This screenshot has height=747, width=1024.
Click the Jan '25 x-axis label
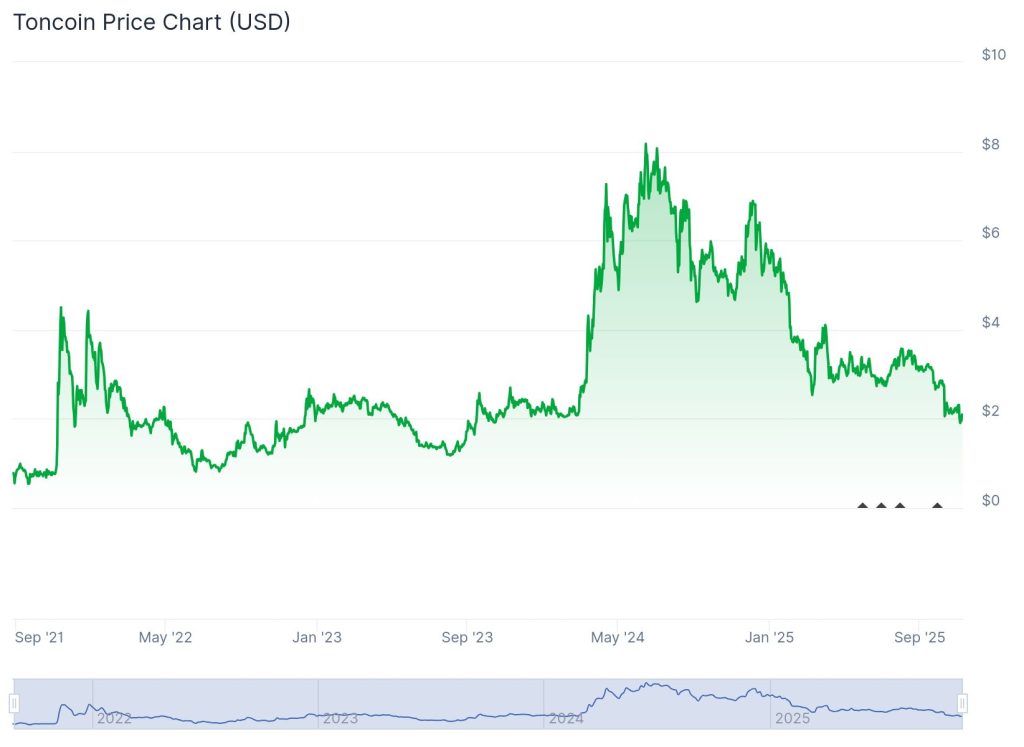(x=771, y=637)
